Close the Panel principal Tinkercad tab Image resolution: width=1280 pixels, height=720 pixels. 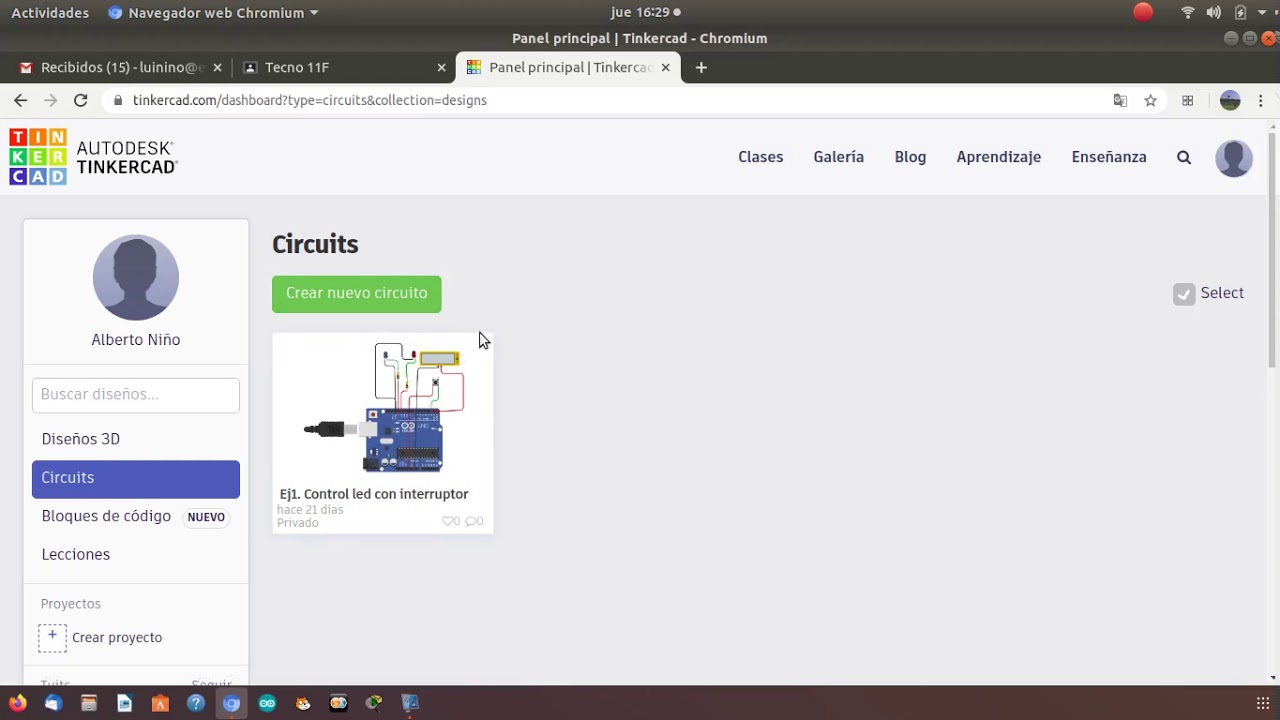tap(666, 67)
